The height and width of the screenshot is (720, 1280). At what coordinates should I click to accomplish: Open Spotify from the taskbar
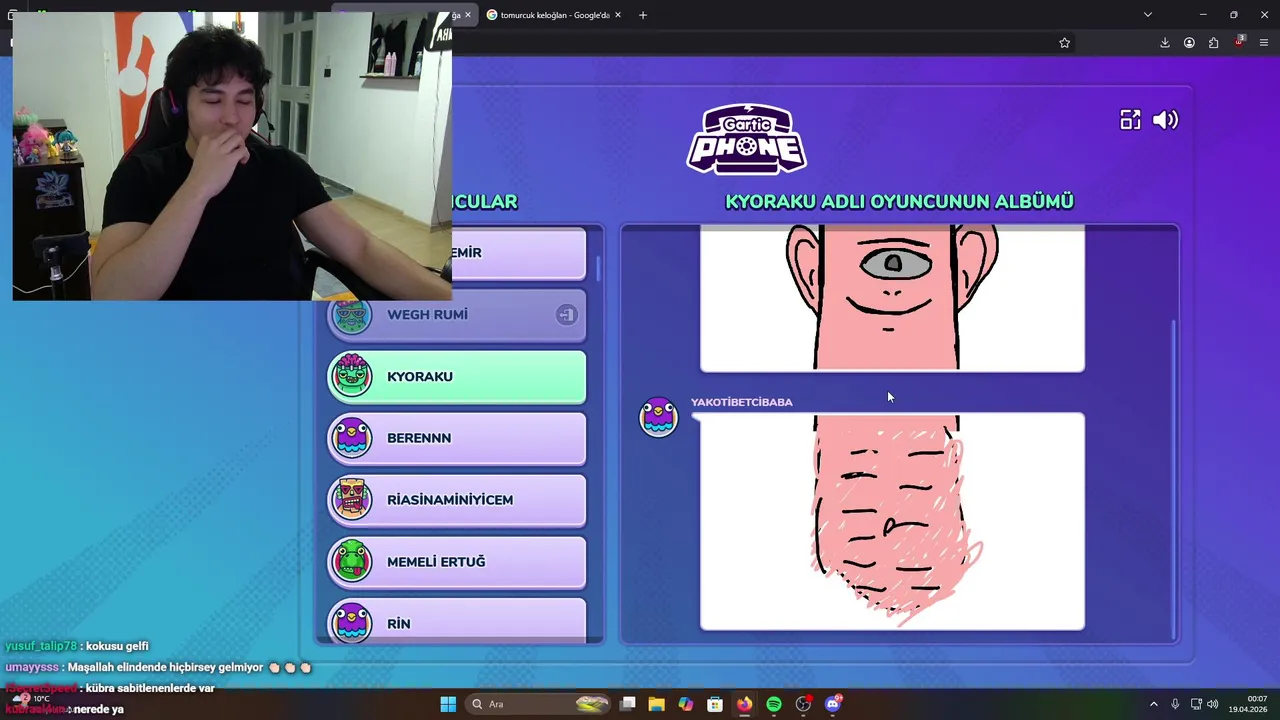774,704
